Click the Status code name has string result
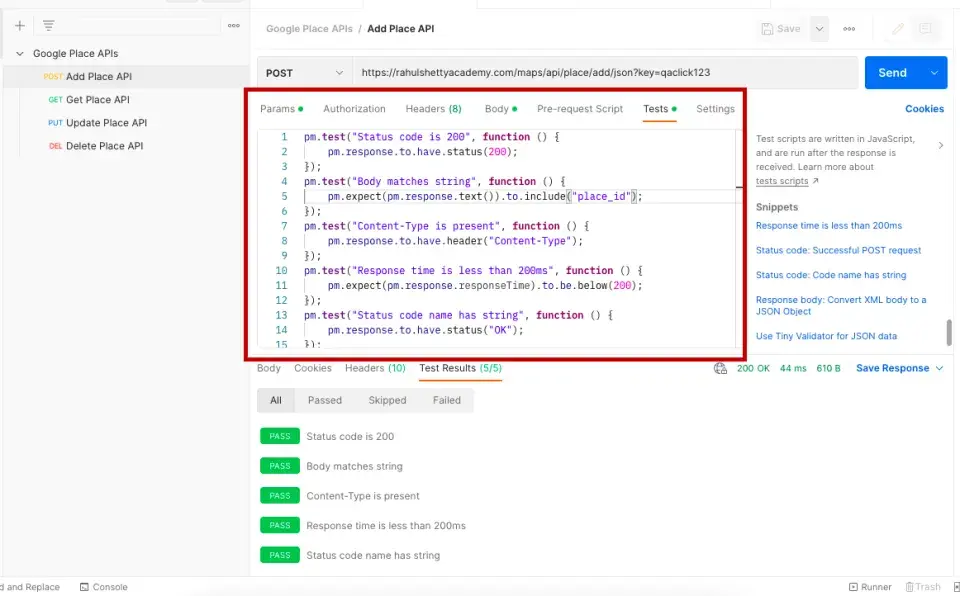The height and width of the screenshot is (596, 960). (x=373, y=556)
